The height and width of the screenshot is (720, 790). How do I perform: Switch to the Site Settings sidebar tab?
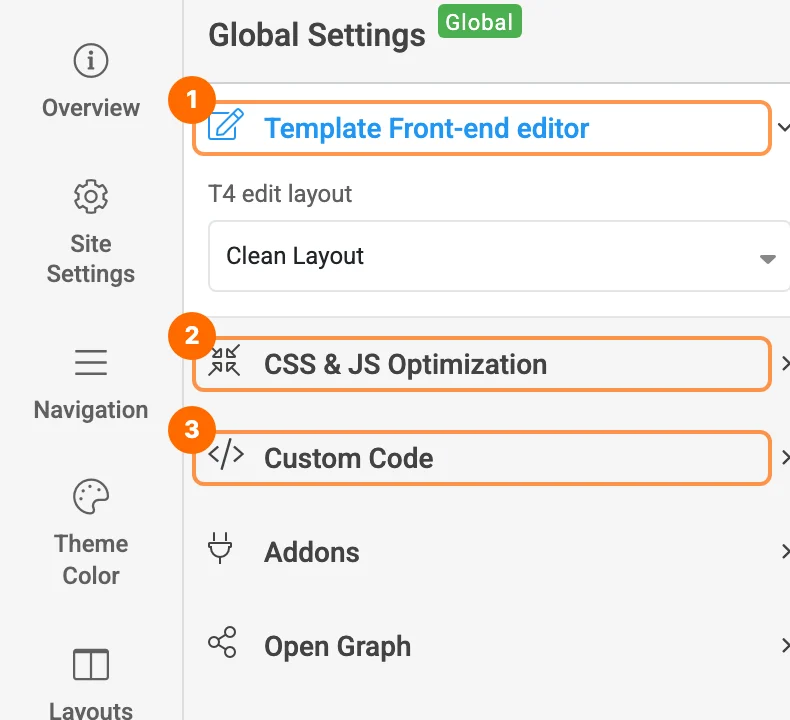click(x=91, y=233)
